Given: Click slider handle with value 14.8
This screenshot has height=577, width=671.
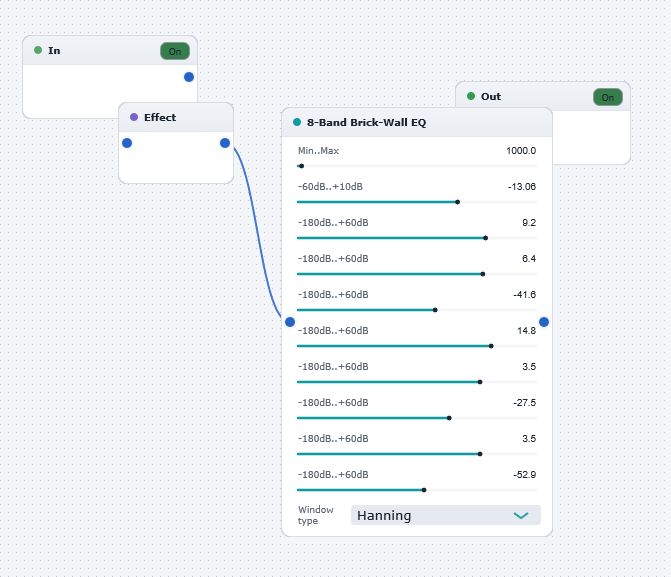Looking at the screenshot, I should [x=491, y=346].
